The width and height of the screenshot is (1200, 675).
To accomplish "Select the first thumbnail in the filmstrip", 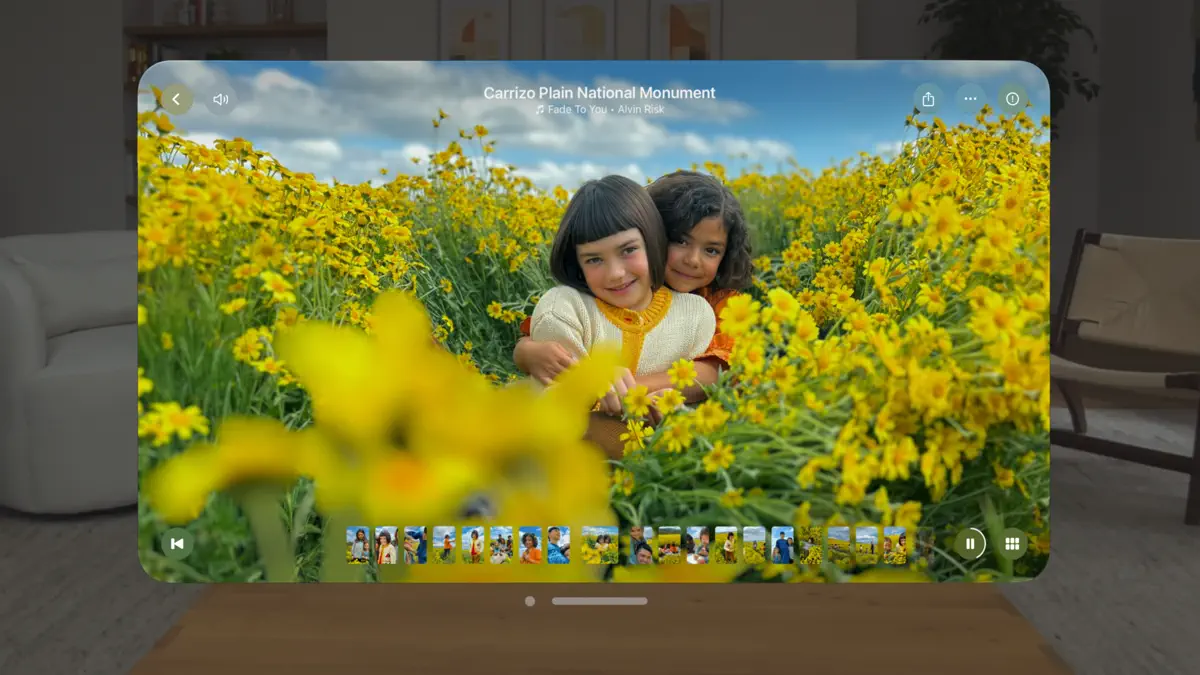I will tap(360, 543).
